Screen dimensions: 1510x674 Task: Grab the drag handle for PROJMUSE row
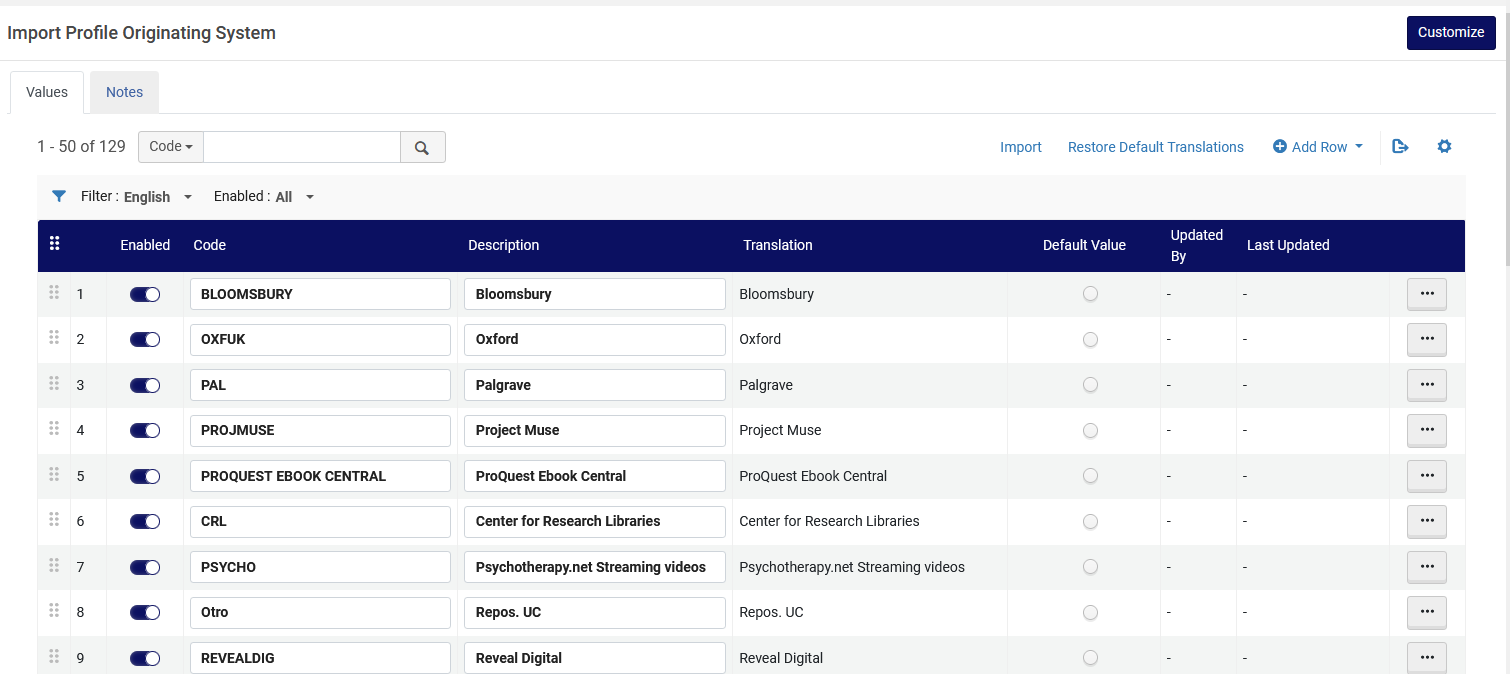click(x=54, y=428)
